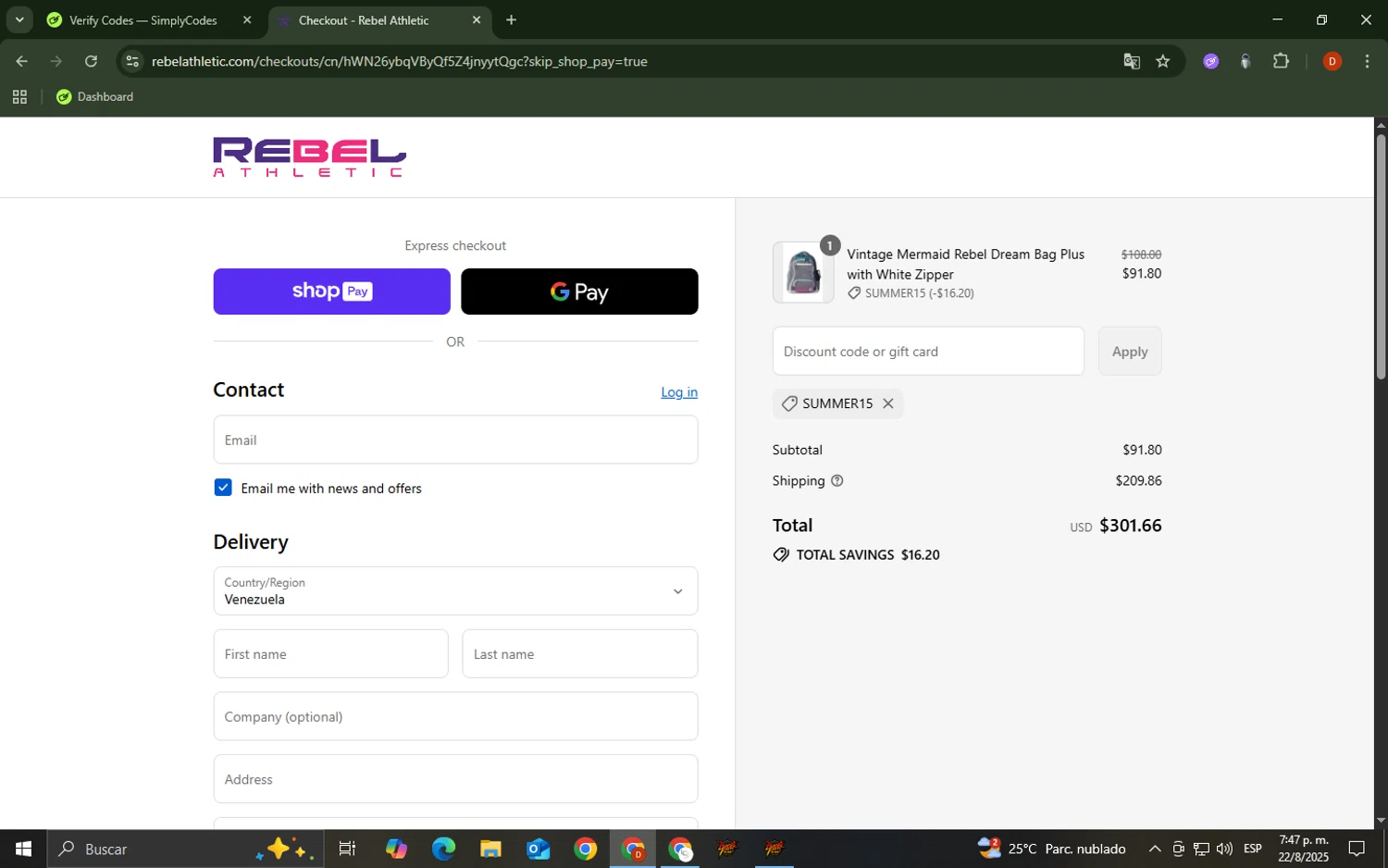Switch to Verify Codes SimplyCodes tab
This screenshot has height=868, width=1388.
pyautogui.click(x=143, y=20)
